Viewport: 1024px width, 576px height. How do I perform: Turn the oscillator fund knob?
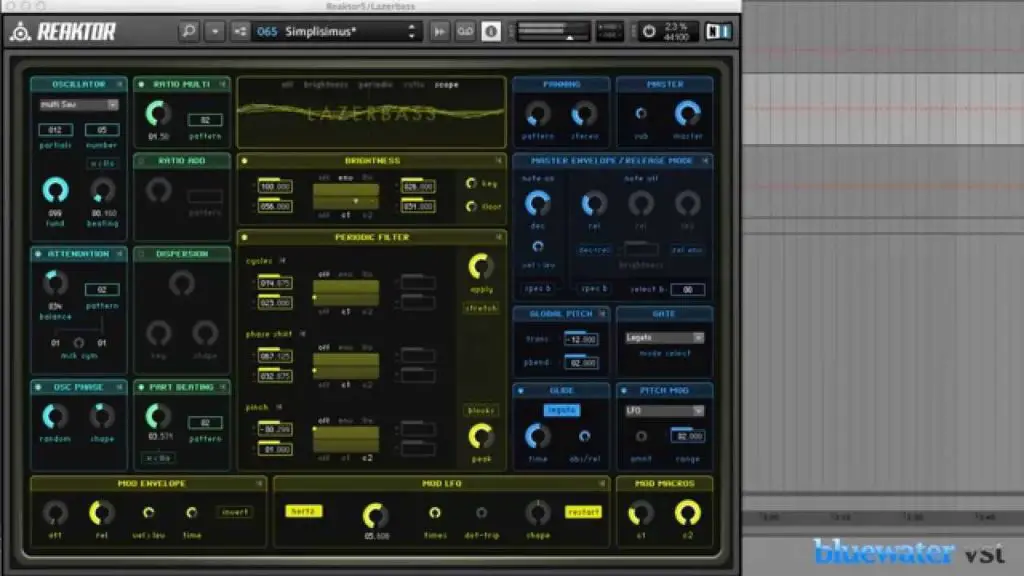pos(56,190)
